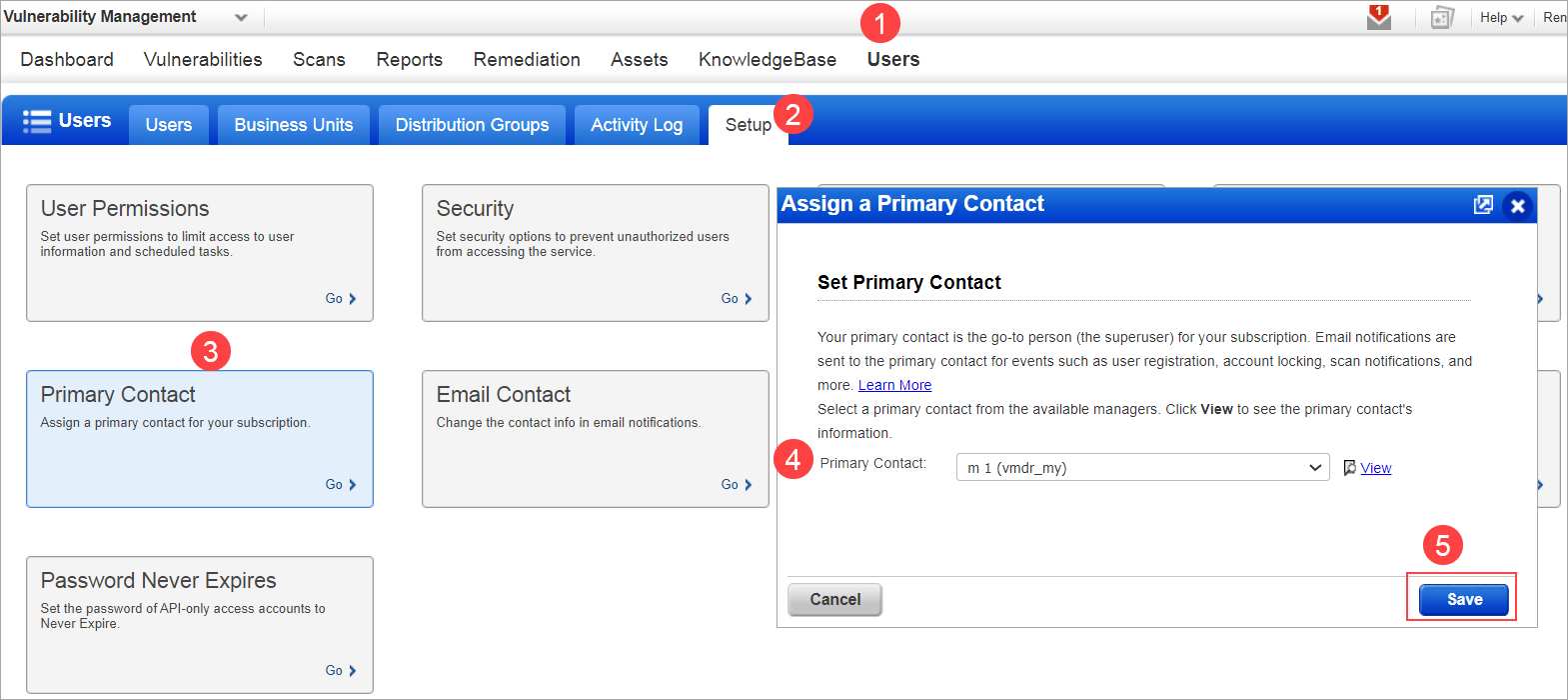Open the Remediation menu
Viewport: 1568px width, 700px height.
click(x=527, y=59)
